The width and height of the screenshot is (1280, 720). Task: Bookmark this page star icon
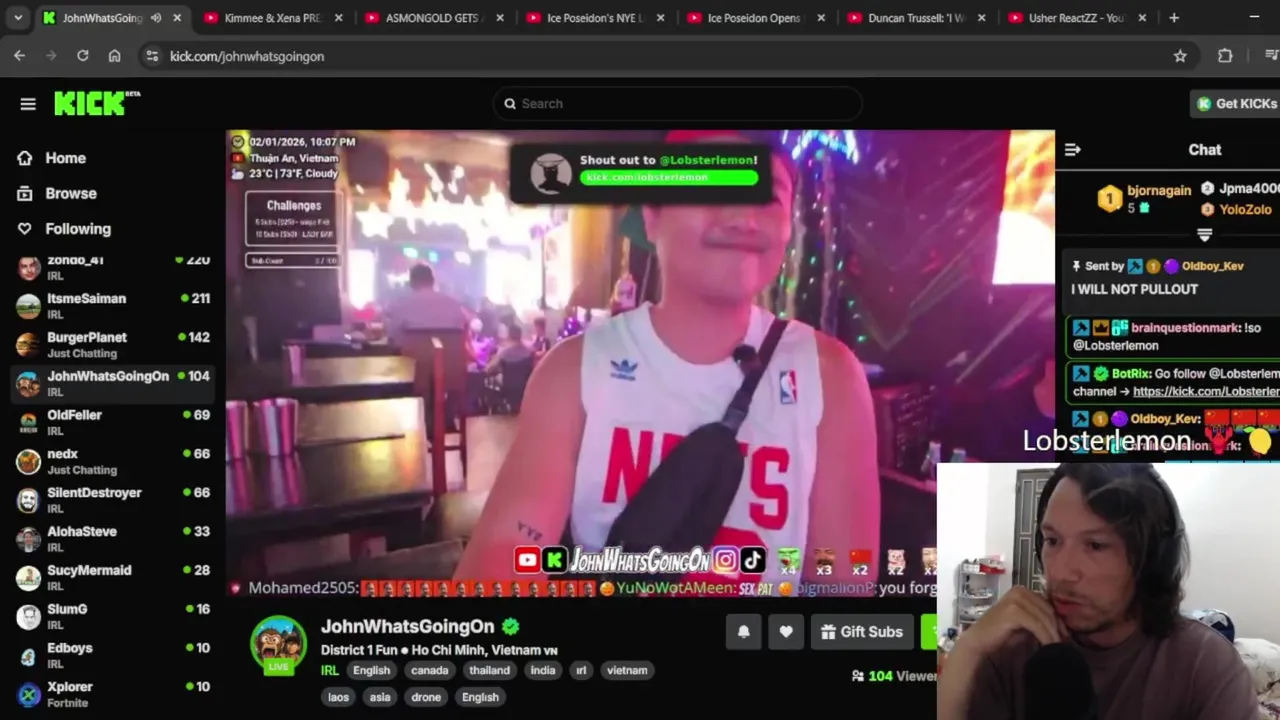(x=1180, y=56)
